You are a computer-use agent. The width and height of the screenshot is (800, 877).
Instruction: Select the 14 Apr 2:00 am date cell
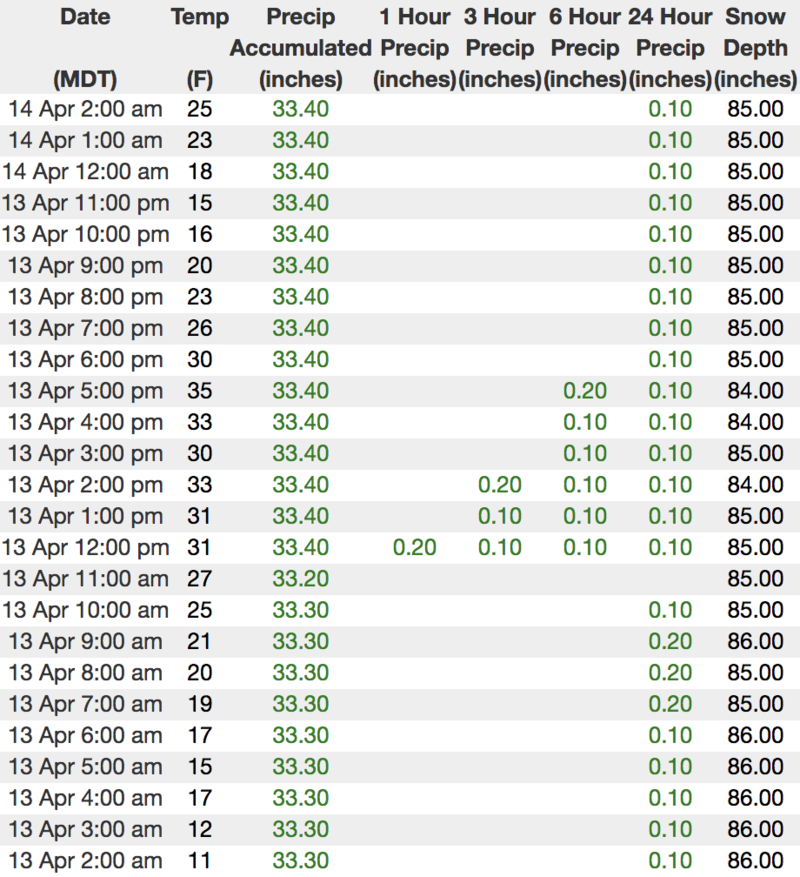point(84,109)
